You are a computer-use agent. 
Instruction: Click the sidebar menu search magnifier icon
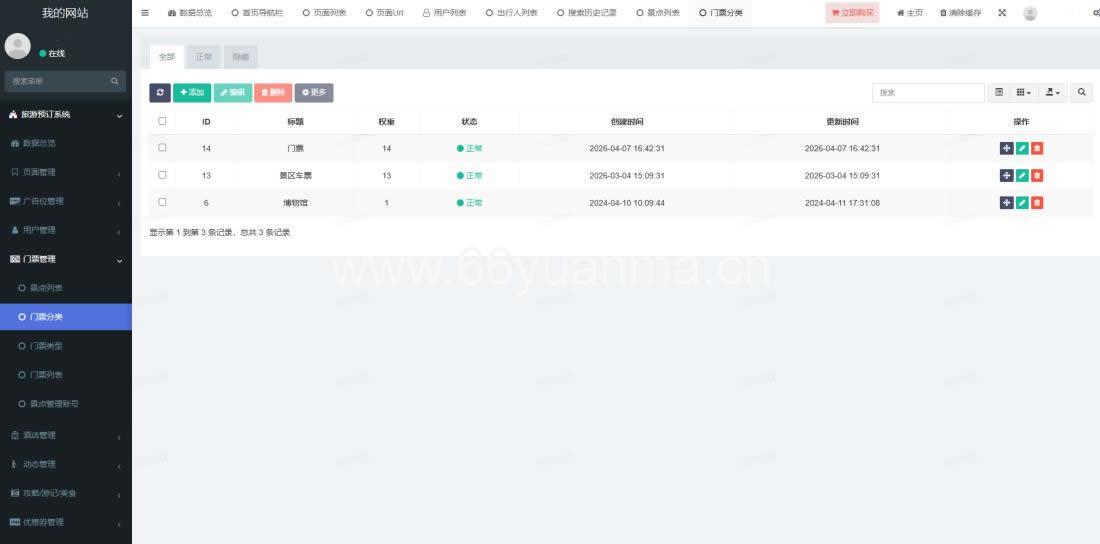(114, 81)
